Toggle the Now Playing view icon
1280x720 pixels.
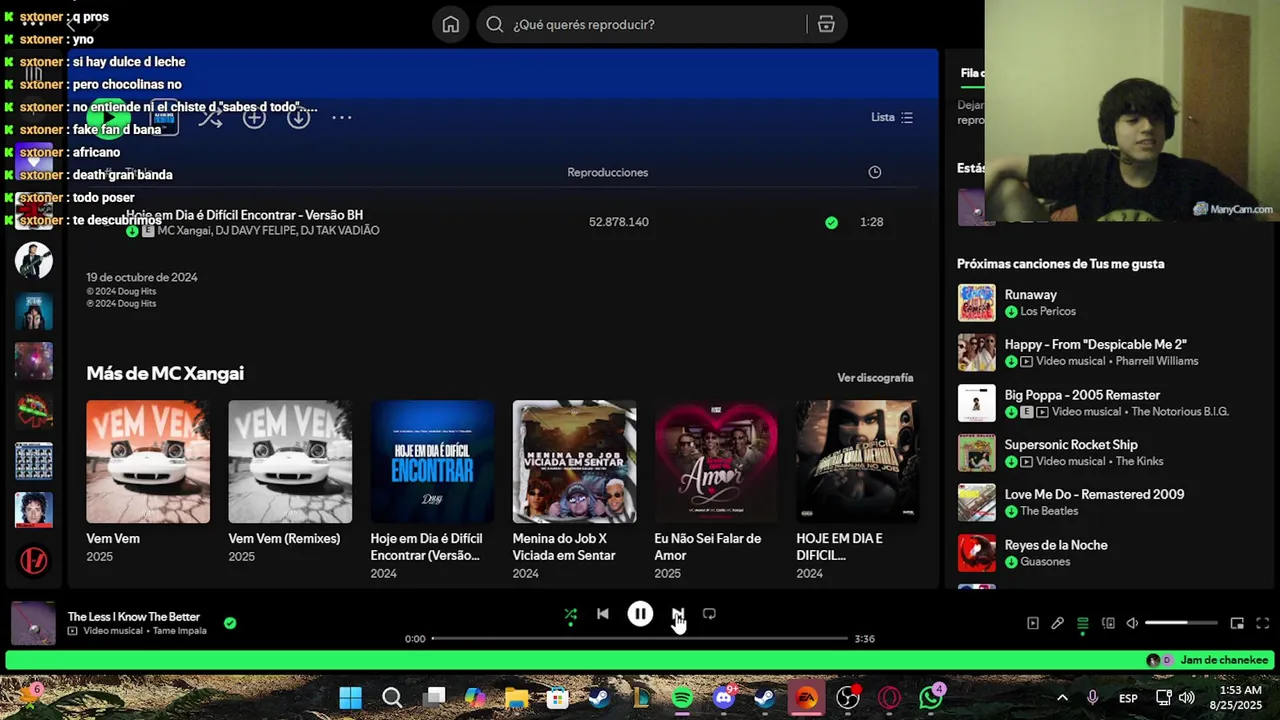click(1033, 623)
